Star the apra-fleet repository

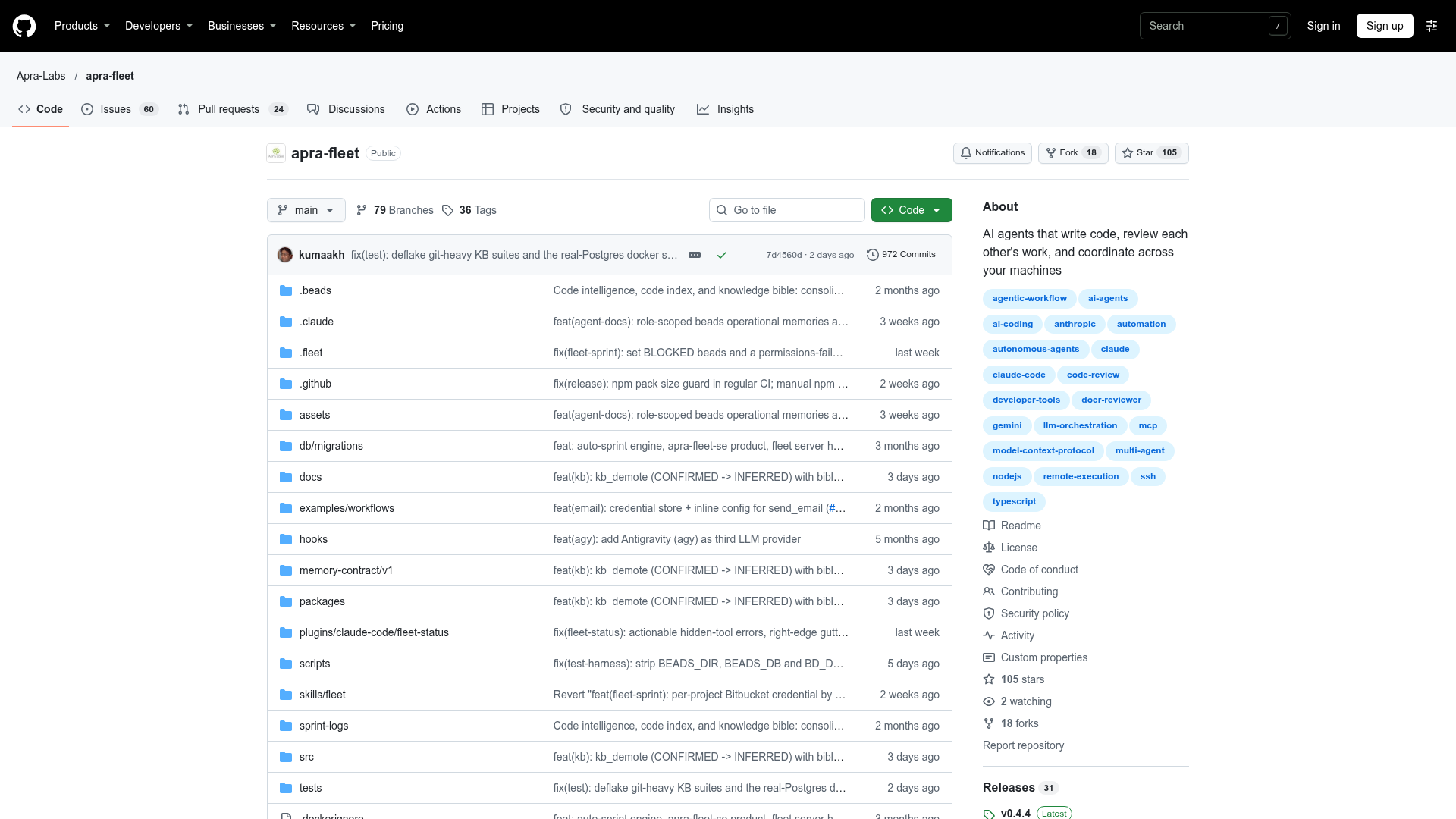[x=1151, y=153]
